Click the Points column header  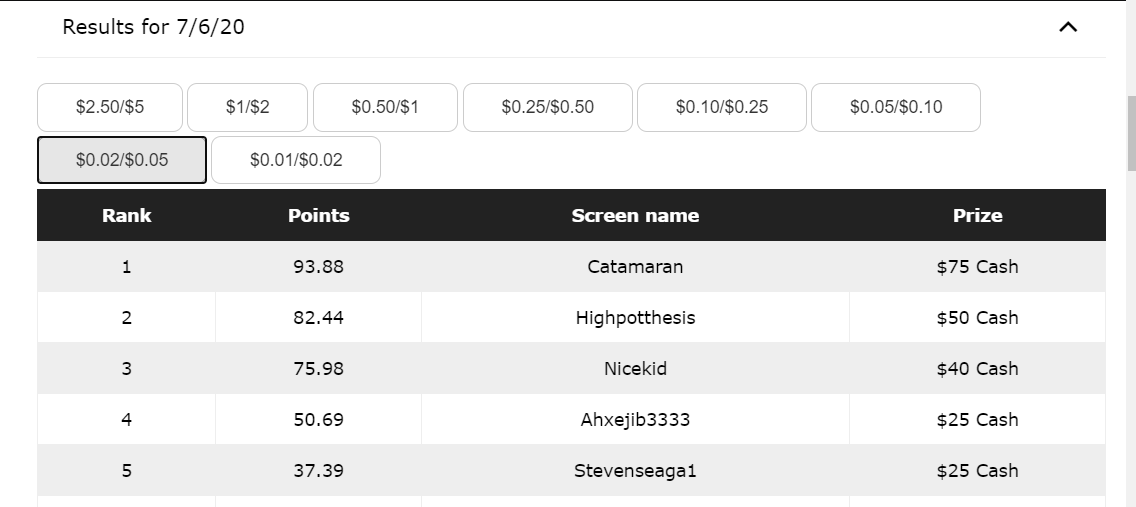point(319,215)
